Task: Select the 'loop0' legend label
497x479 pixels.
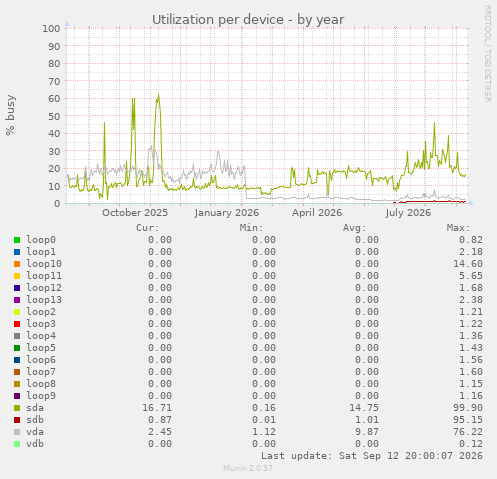Action: pos(41,240)
